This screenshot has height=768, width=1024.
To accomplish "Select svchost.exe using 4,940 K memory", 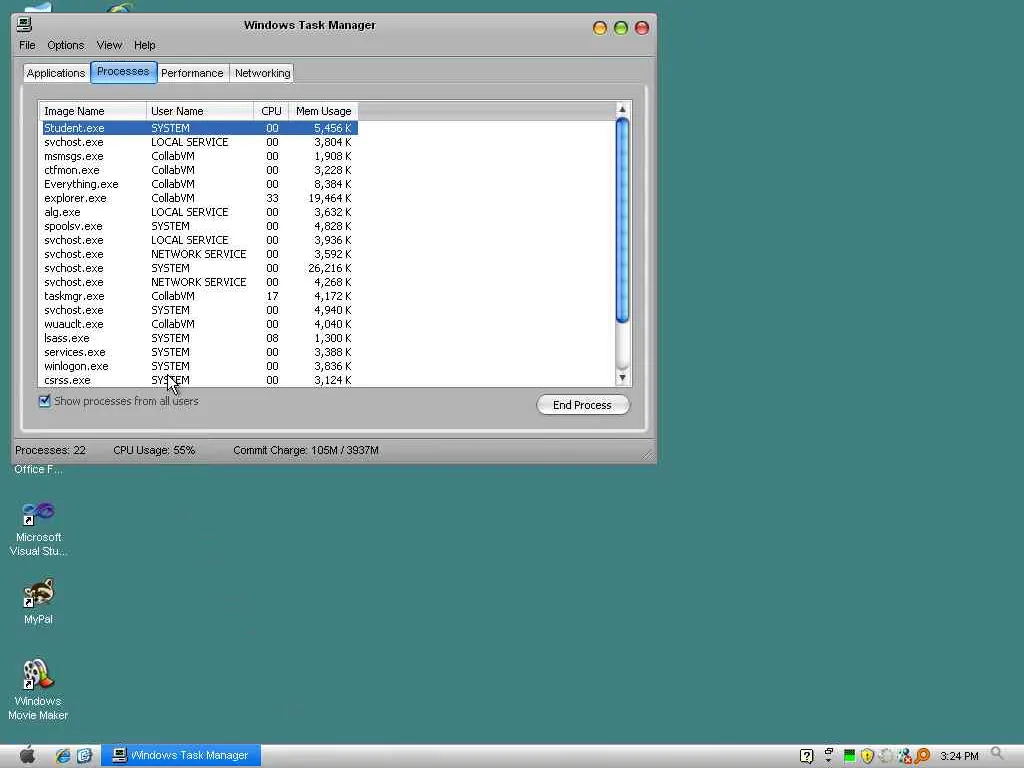I will point(200,310).
